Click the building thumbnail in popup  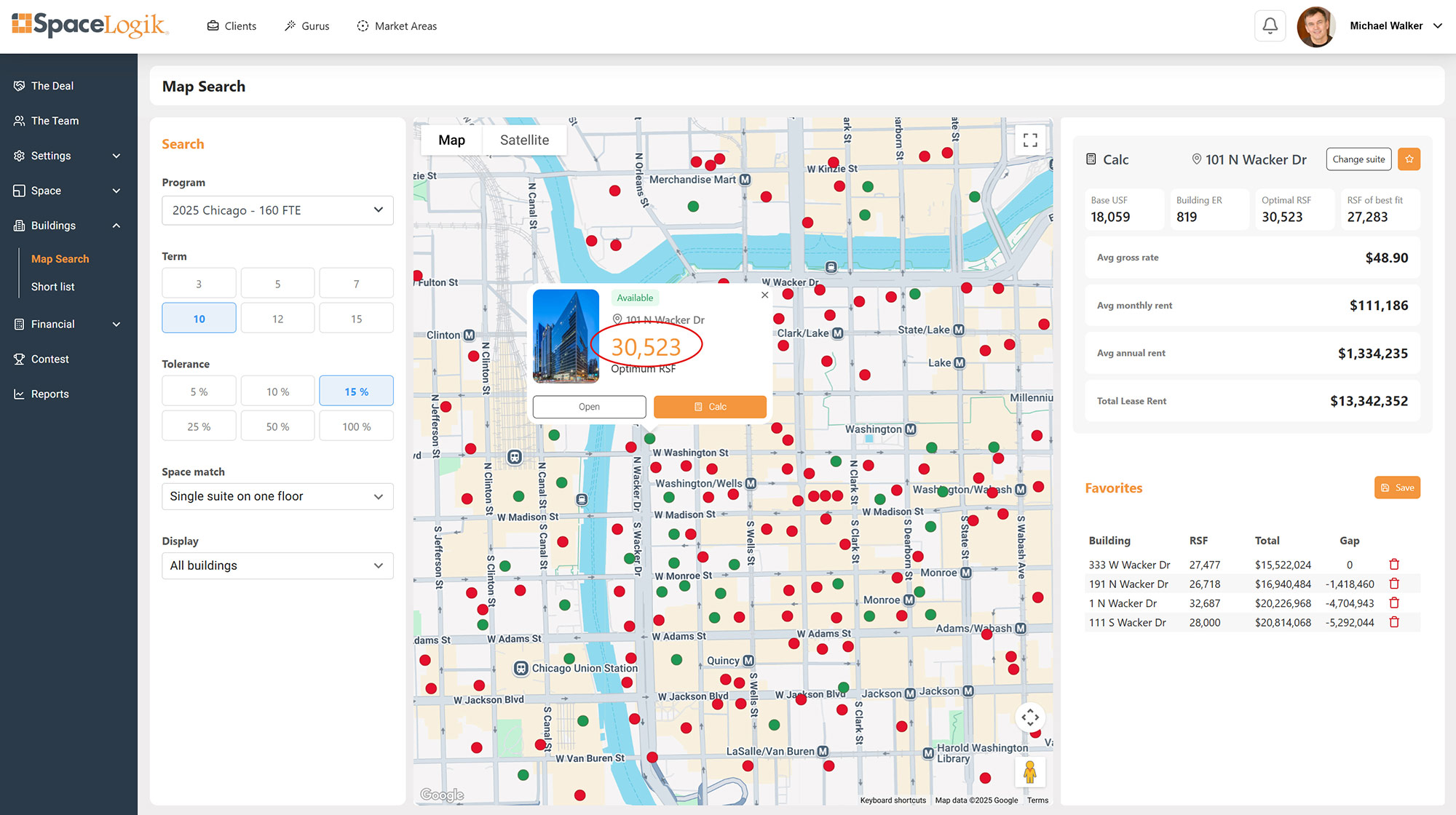pyautogui.click(x=566, y=336)
